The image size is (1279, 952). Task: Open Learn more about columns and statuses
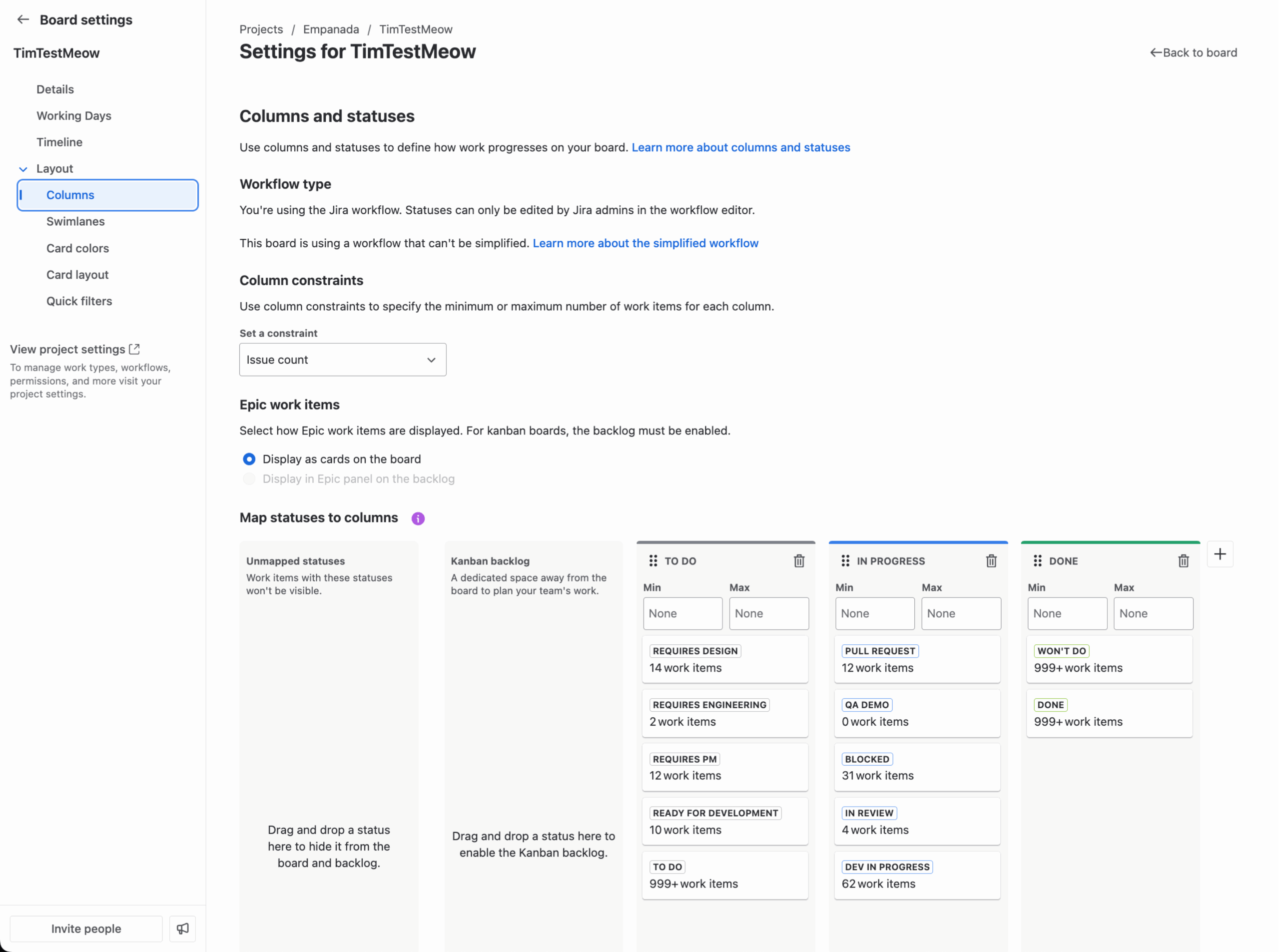click(x=740, y=147)
